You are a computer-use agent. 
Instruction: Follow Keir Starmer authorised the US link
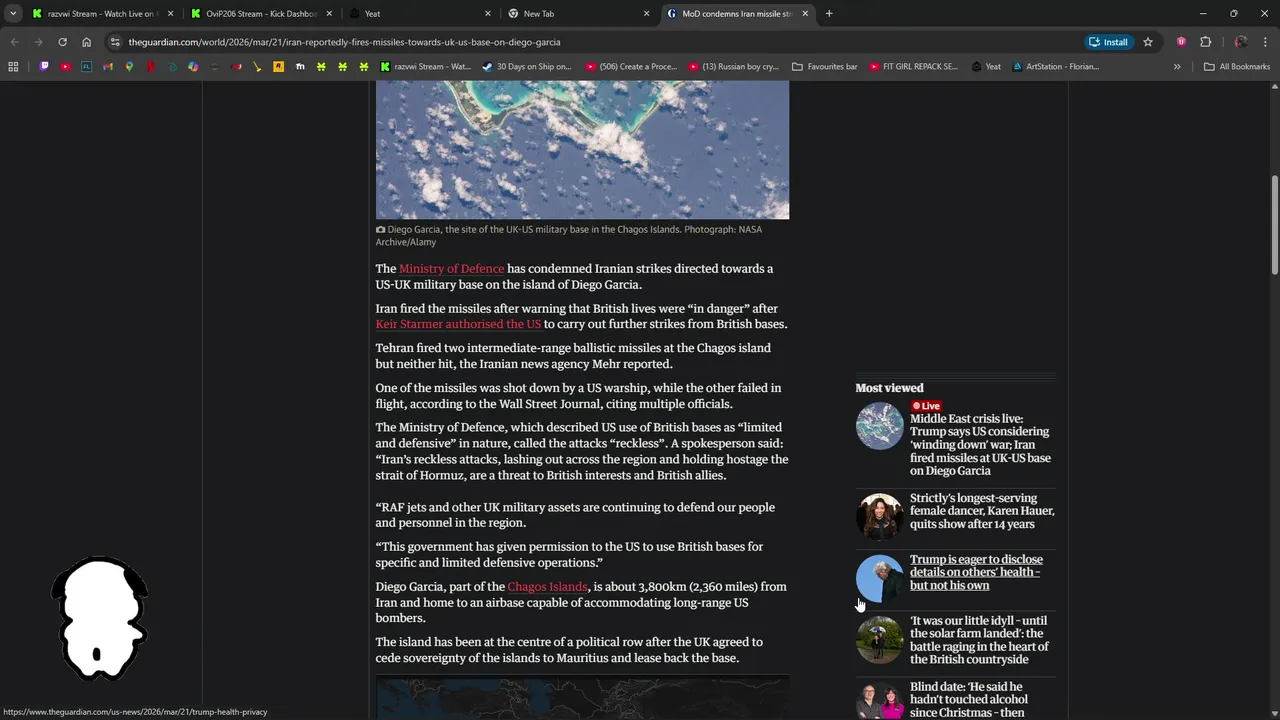pyautogui.click(x=458, y=324)
